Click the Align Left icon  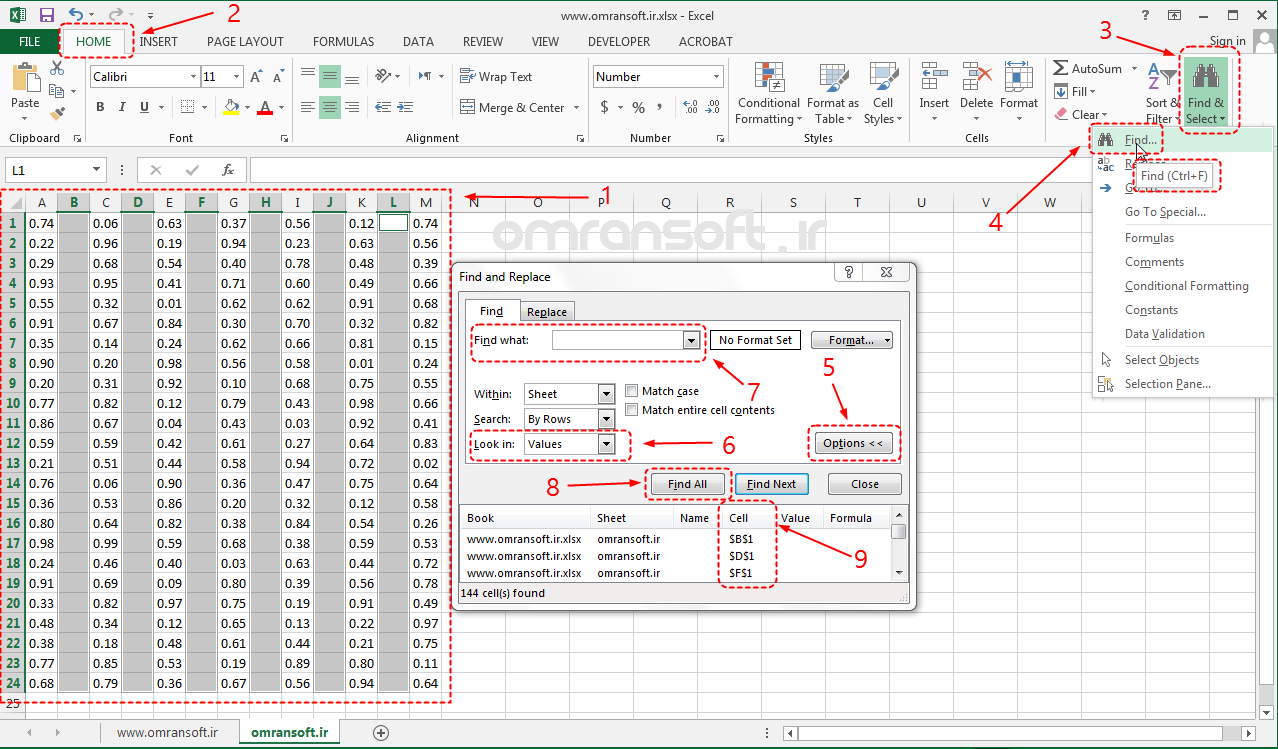coord(308,107)
